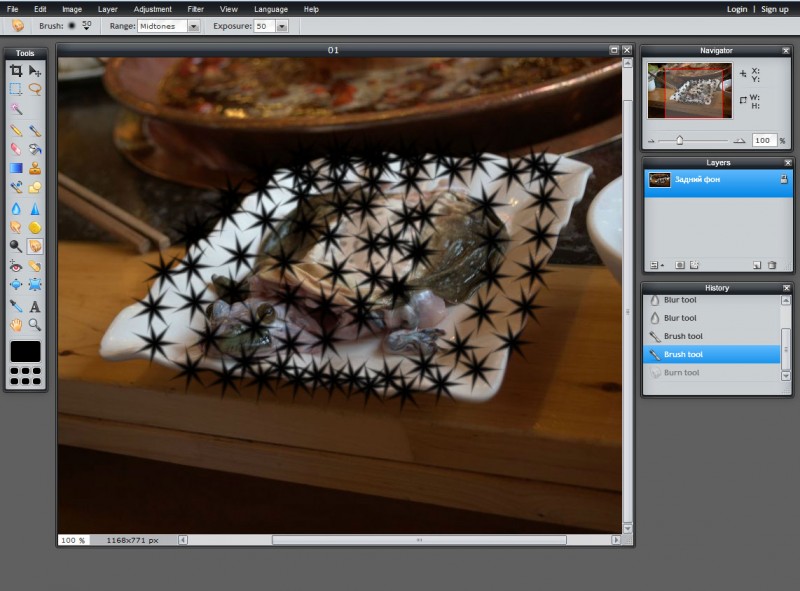Image resolution: width=800 pixels, height=591 pixels.
Task: Click the Navigator zoom slider handle
Action: click(680, 140)
